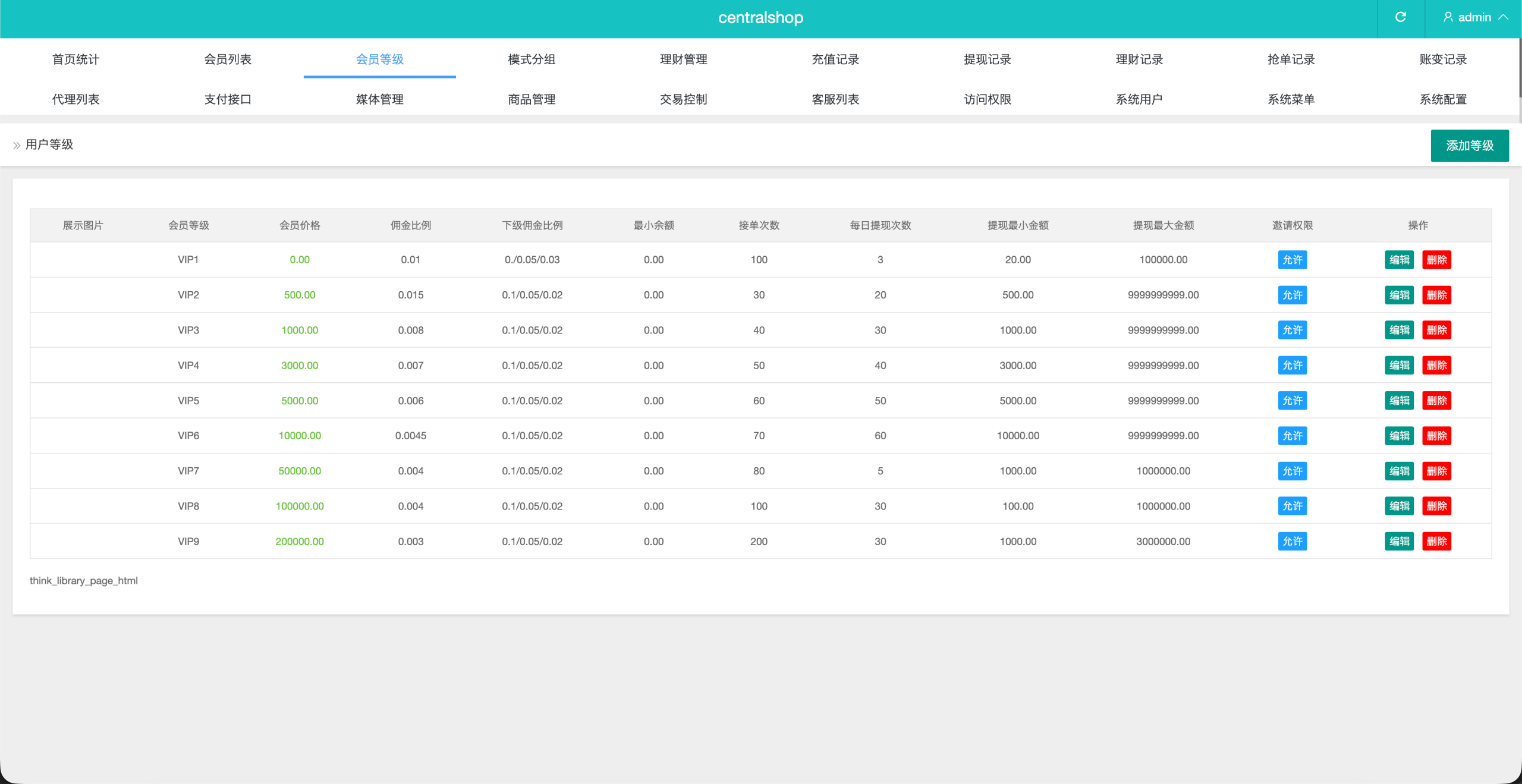Click the refresh icon in header
The image size is (1522, 784).
pyautogui.click(x=1400, y=17)
